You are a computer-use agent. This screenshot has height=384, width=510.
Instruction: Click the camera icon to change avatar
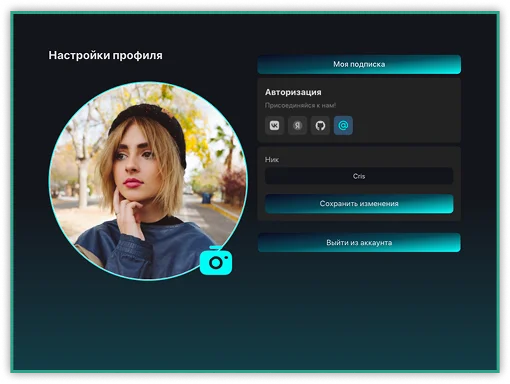point(216,262)
